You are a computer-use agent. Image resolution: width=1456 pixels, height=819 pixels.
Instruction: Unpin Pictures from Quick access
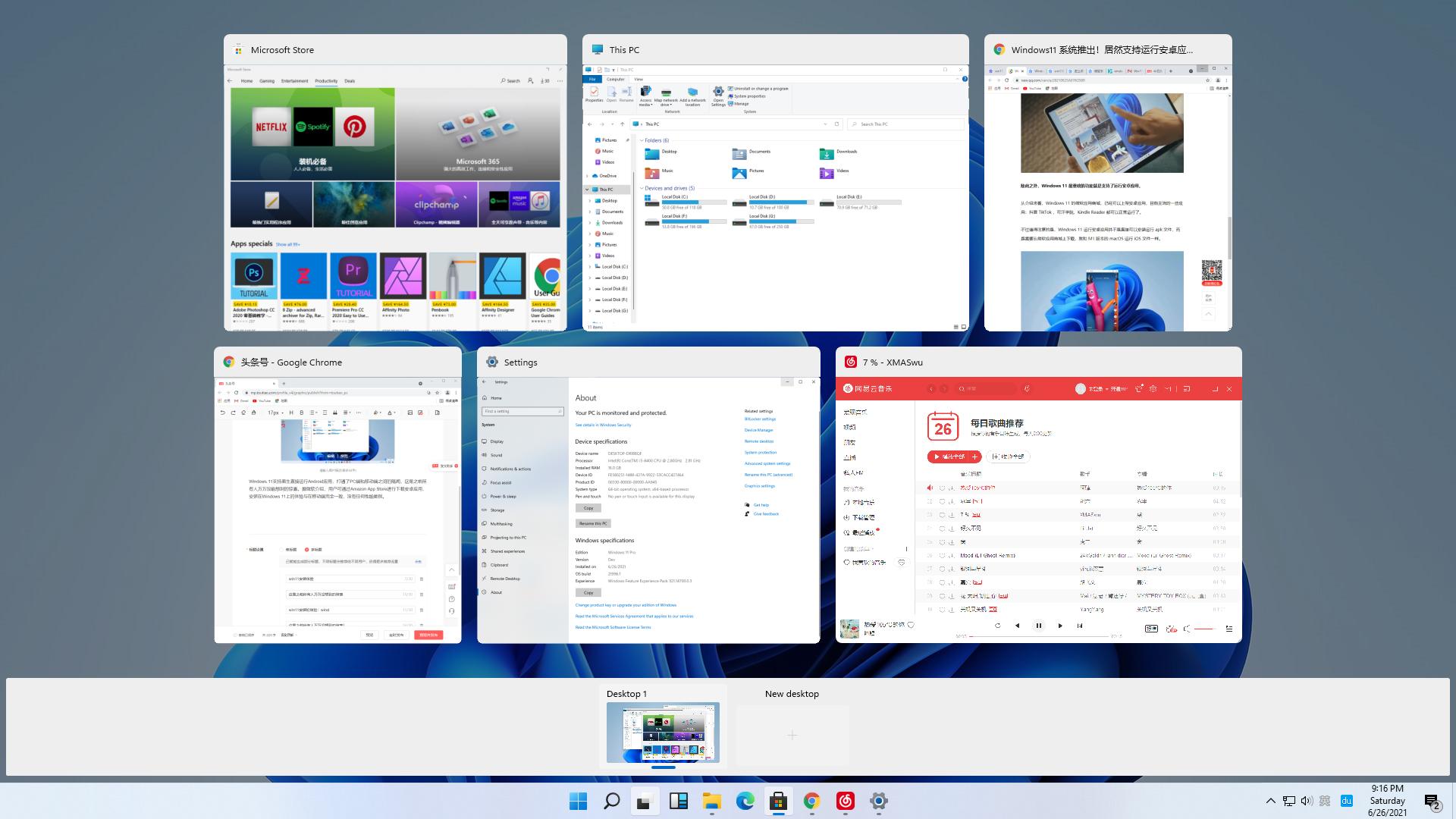pos(628,140)
